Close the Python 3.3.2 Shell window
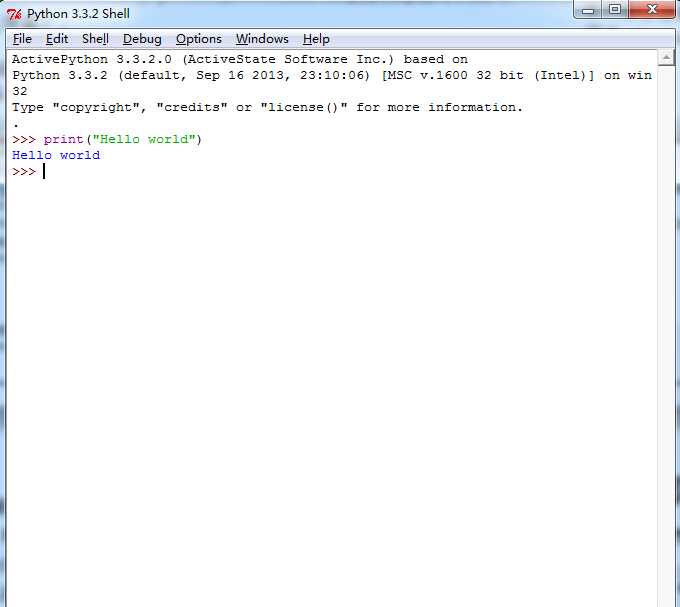Screen dimensions: 680x607 pyautogui.click(x=652, y=10)
